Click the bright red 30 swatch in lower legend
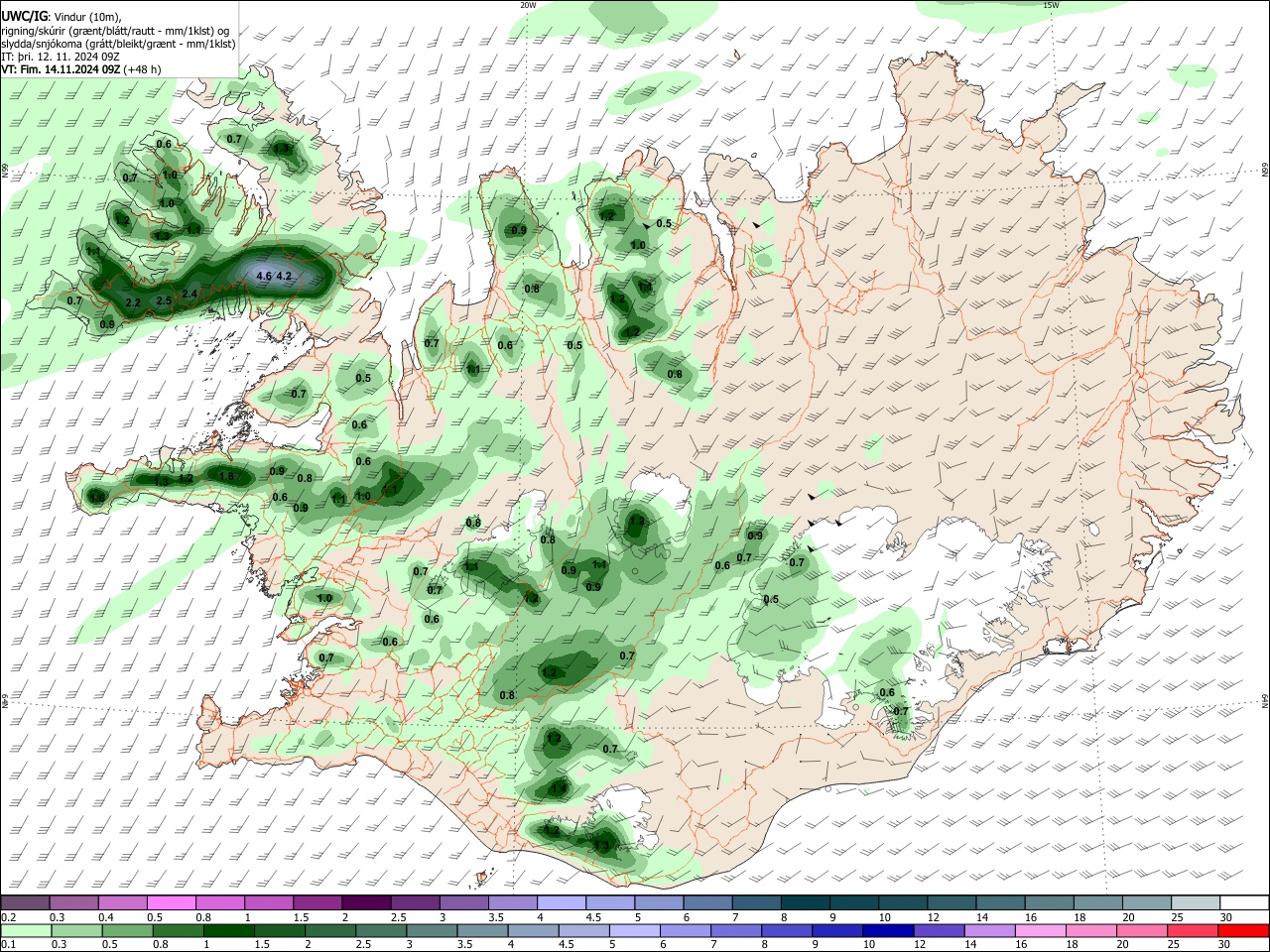The image size is (1270, 952). click(x=1243, y=930)
